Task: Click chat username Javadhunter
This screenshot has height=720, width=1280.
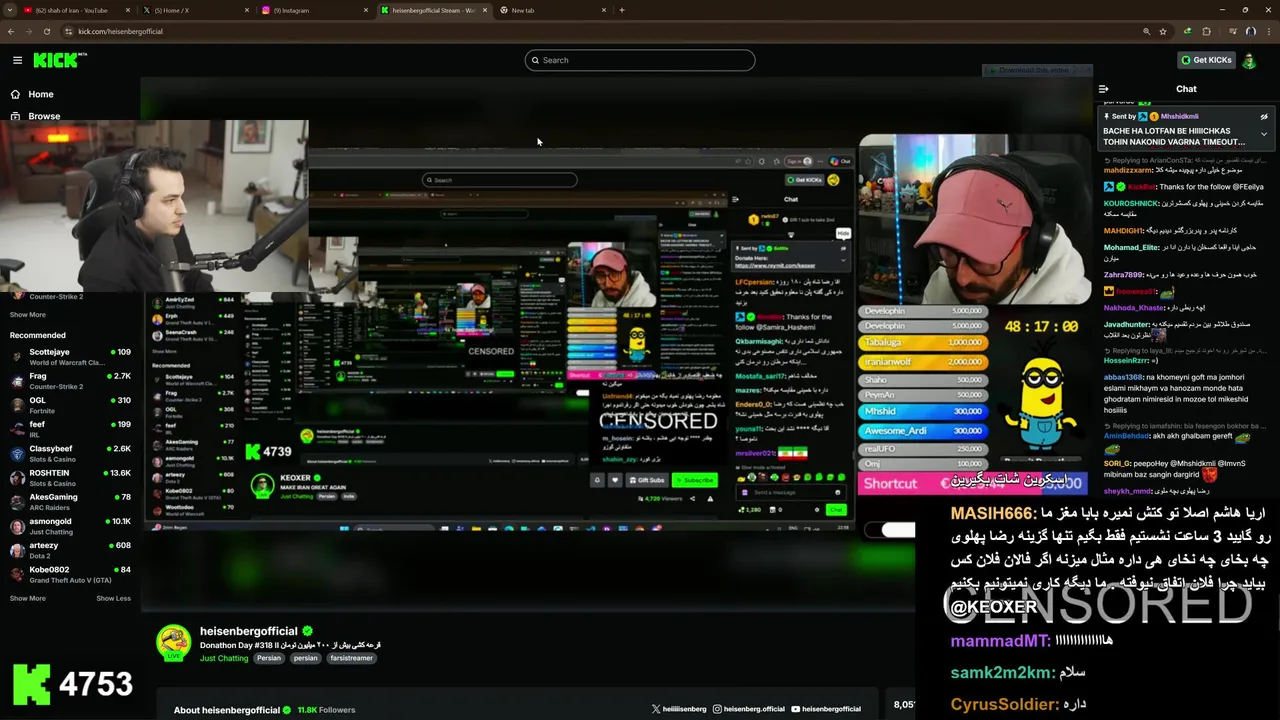Action: pos(1127,324)
